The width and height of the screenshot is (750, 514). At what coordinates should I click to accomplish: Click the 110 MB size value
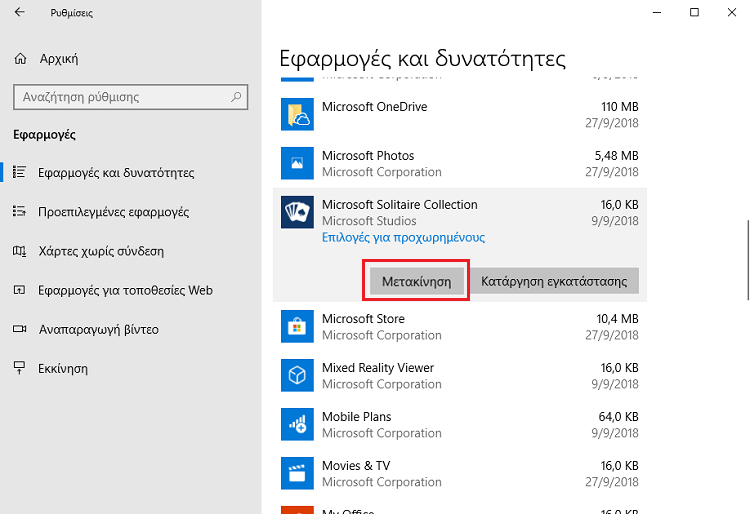[x=619, y=107]
